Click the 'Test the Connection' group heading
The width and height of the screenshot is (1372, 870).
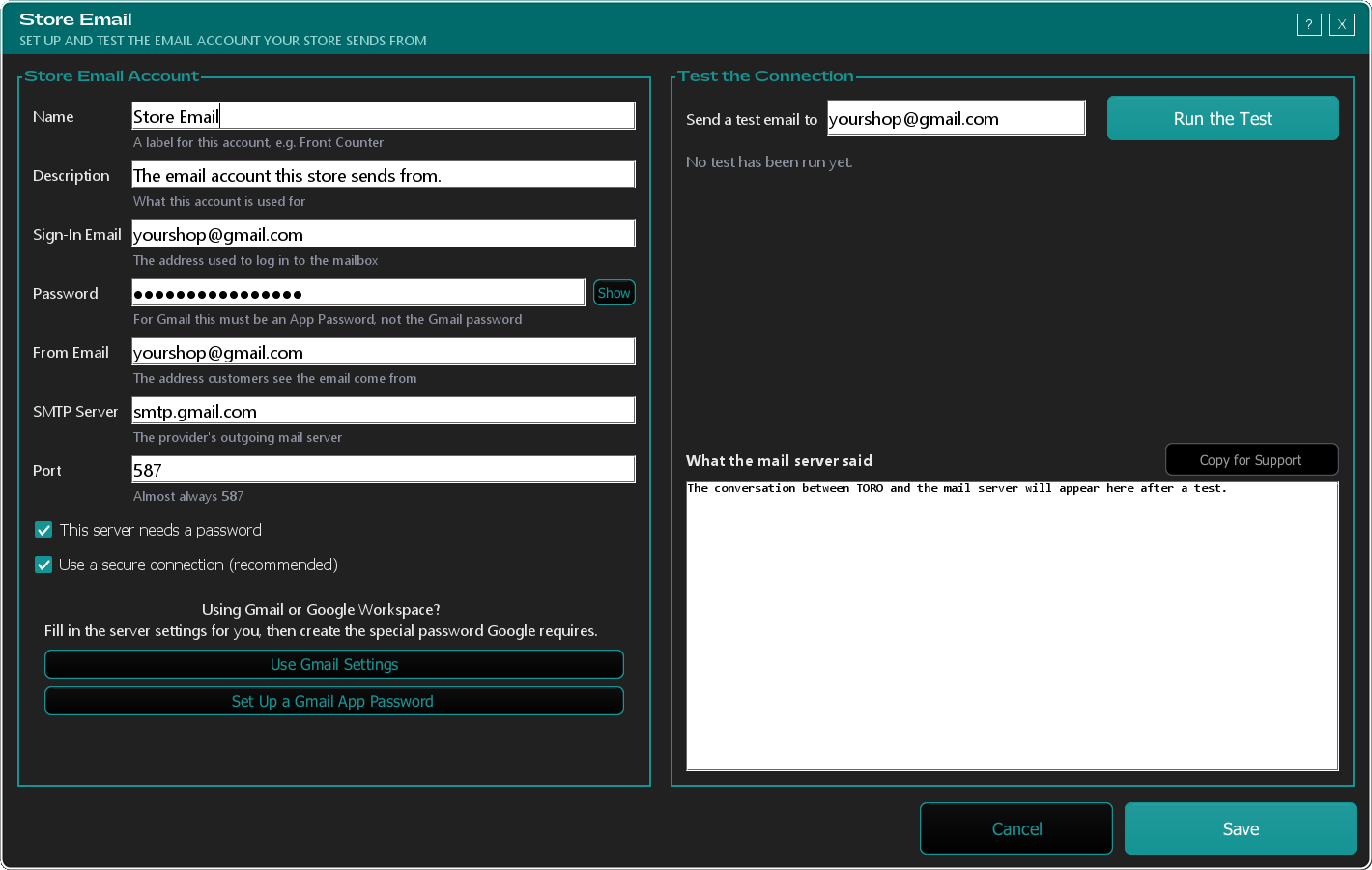tap(765, 75)
